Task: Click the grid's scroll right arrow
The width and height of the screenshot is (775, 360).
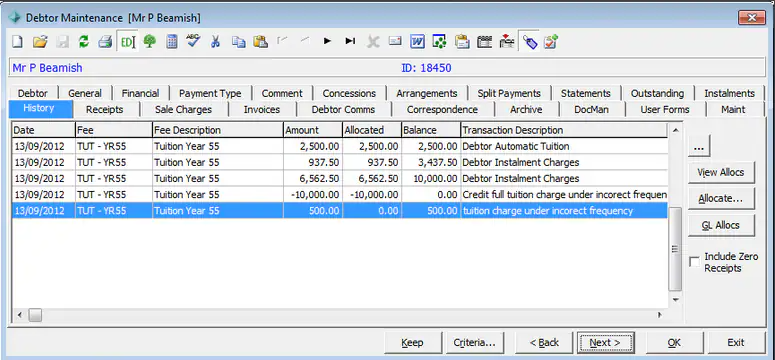Action: [659, 315]
